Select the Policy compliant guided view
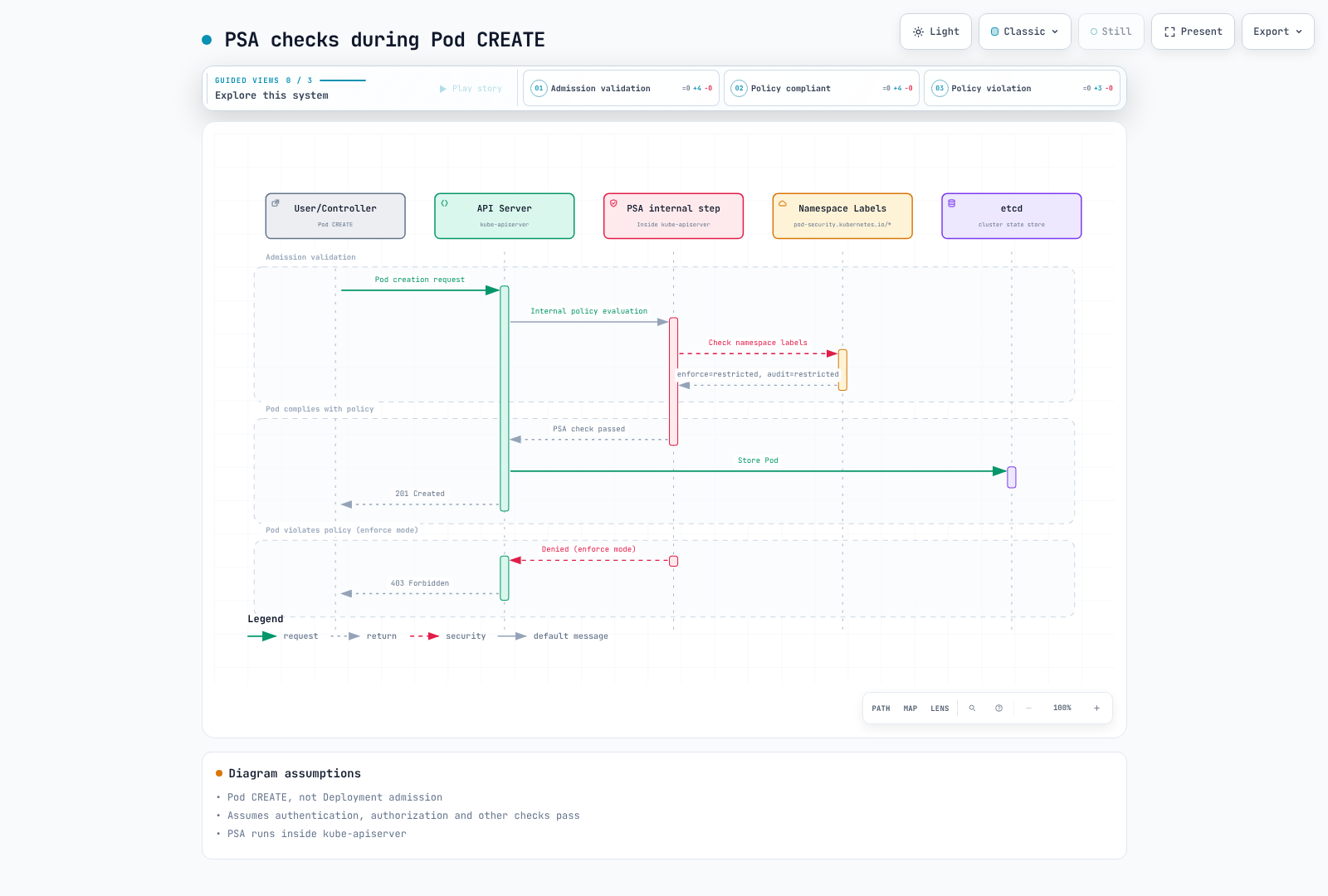Screen dimensions: 1328x896 [x=822, y=88]
